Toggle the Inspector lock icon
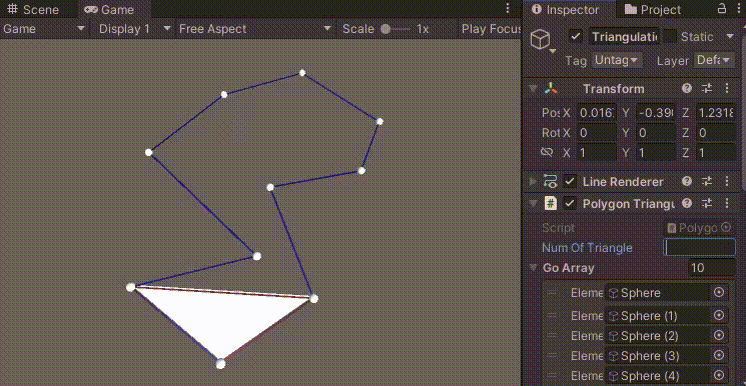The height and width of the screenshot is (386, 746). [722, 9]
